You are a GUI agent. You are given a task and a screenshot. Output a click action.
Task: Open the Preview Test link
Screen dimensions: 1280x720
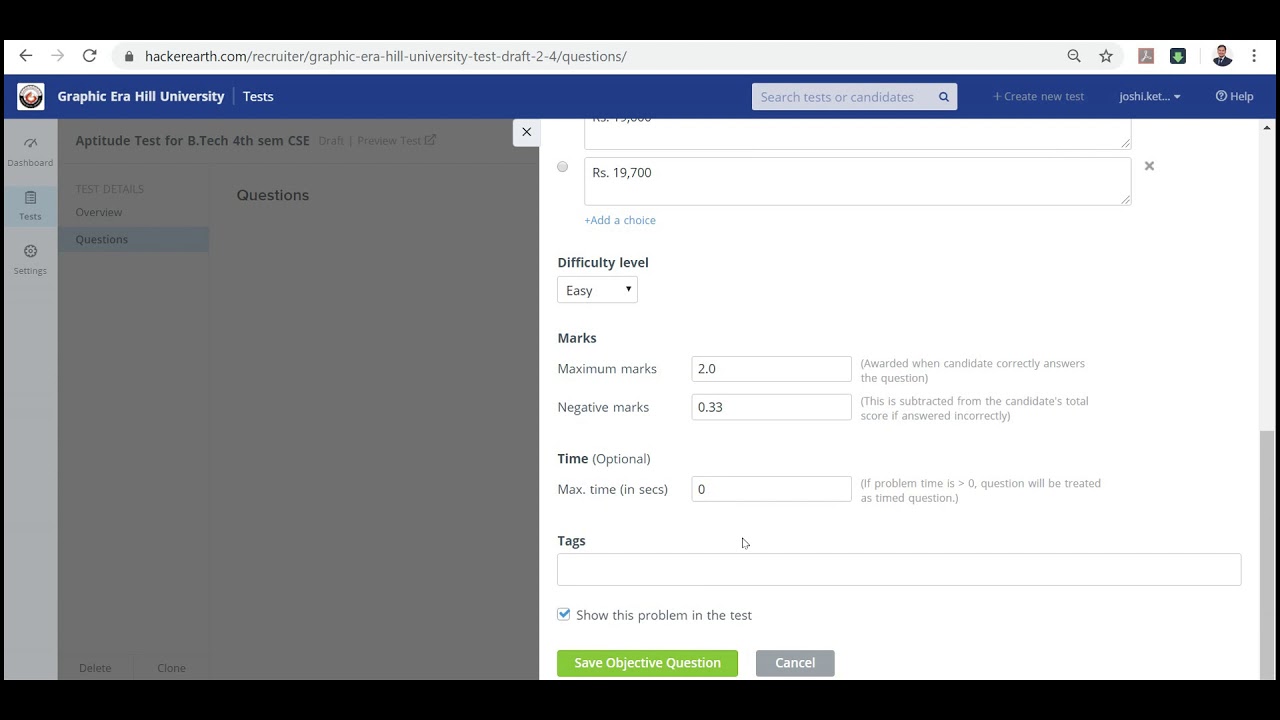[x=396, y=141]
